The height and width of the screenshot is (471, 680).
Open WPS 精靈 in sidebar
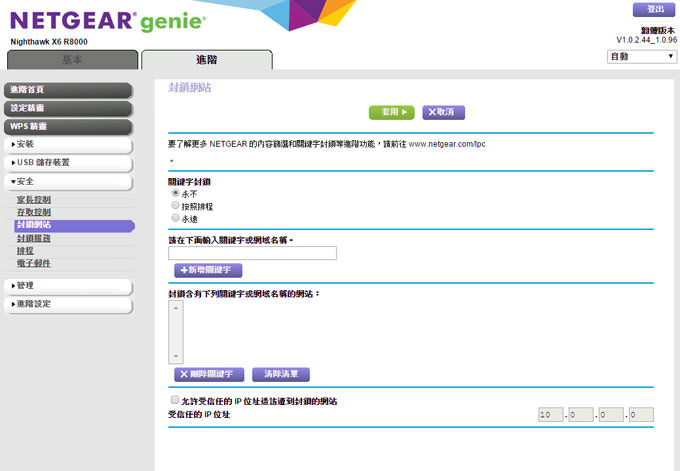pyautogui.click(x=68, y=126)
